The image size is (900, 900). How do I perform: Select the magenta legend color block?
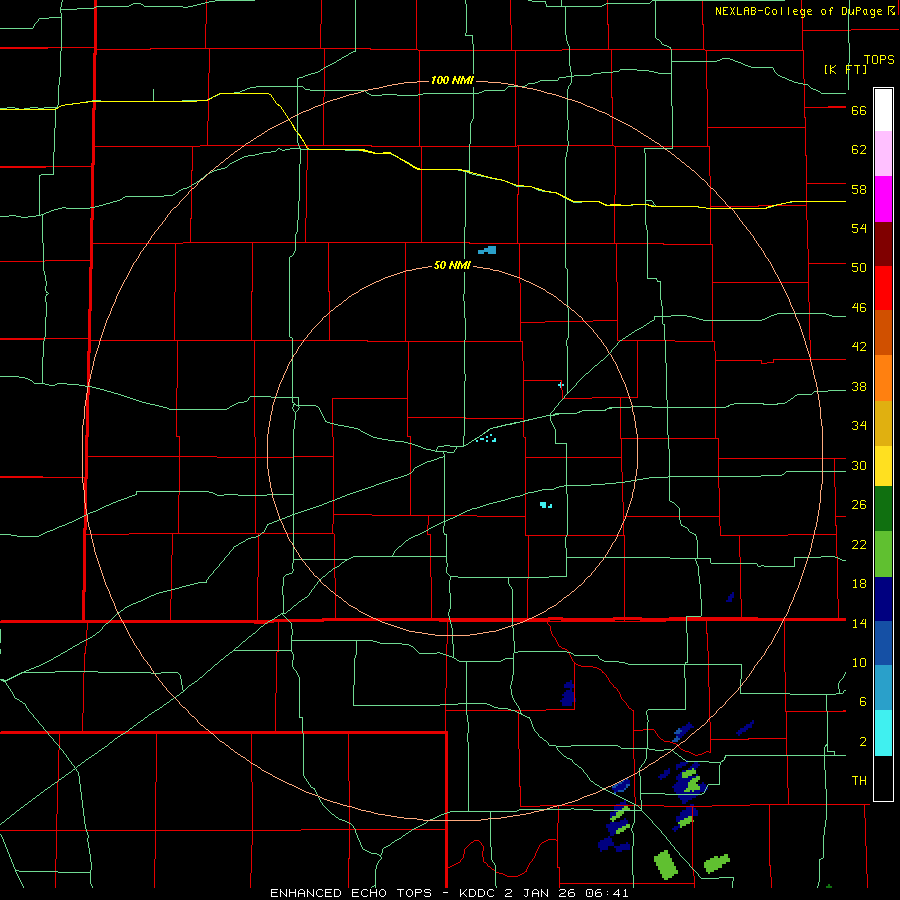point(883,199)
